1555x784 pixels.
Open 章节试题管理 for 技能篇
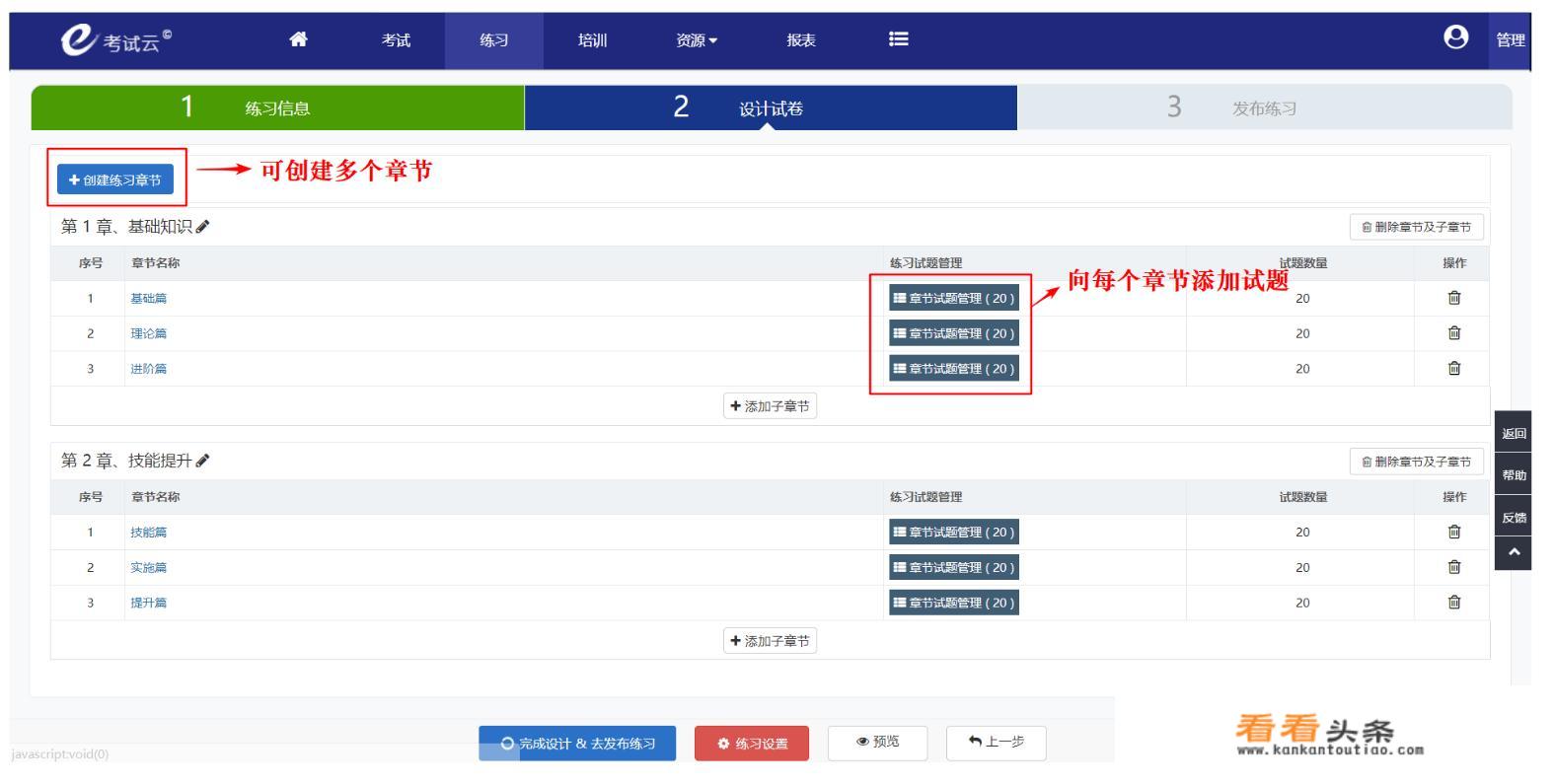coord(953,532)
